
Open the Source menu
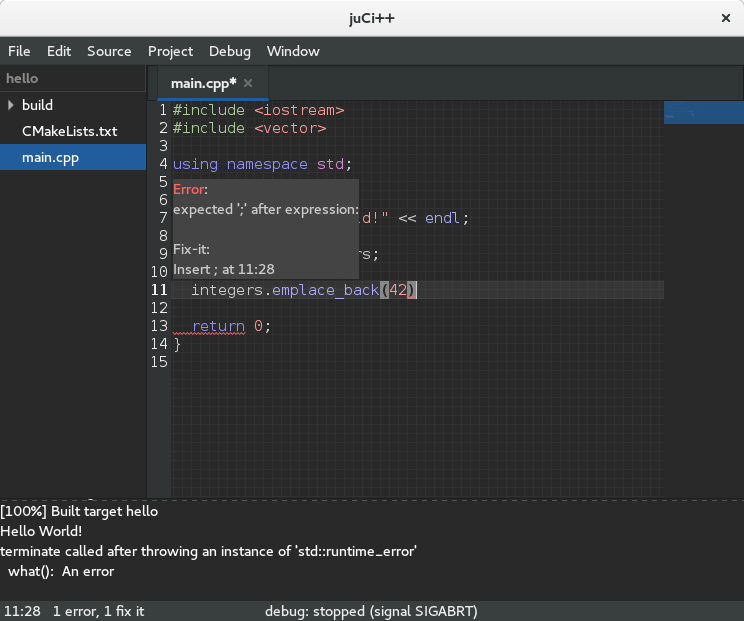(x=109, y=51)
